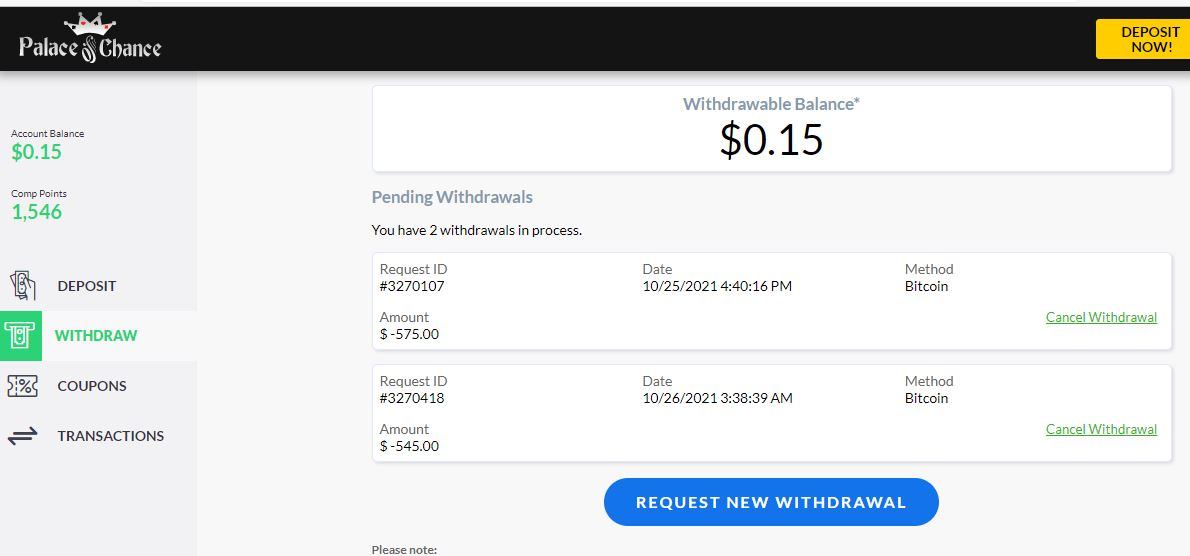1190x556 pixels.
Task: Click the 1,546 comp points value
Action: pos(37,212)
